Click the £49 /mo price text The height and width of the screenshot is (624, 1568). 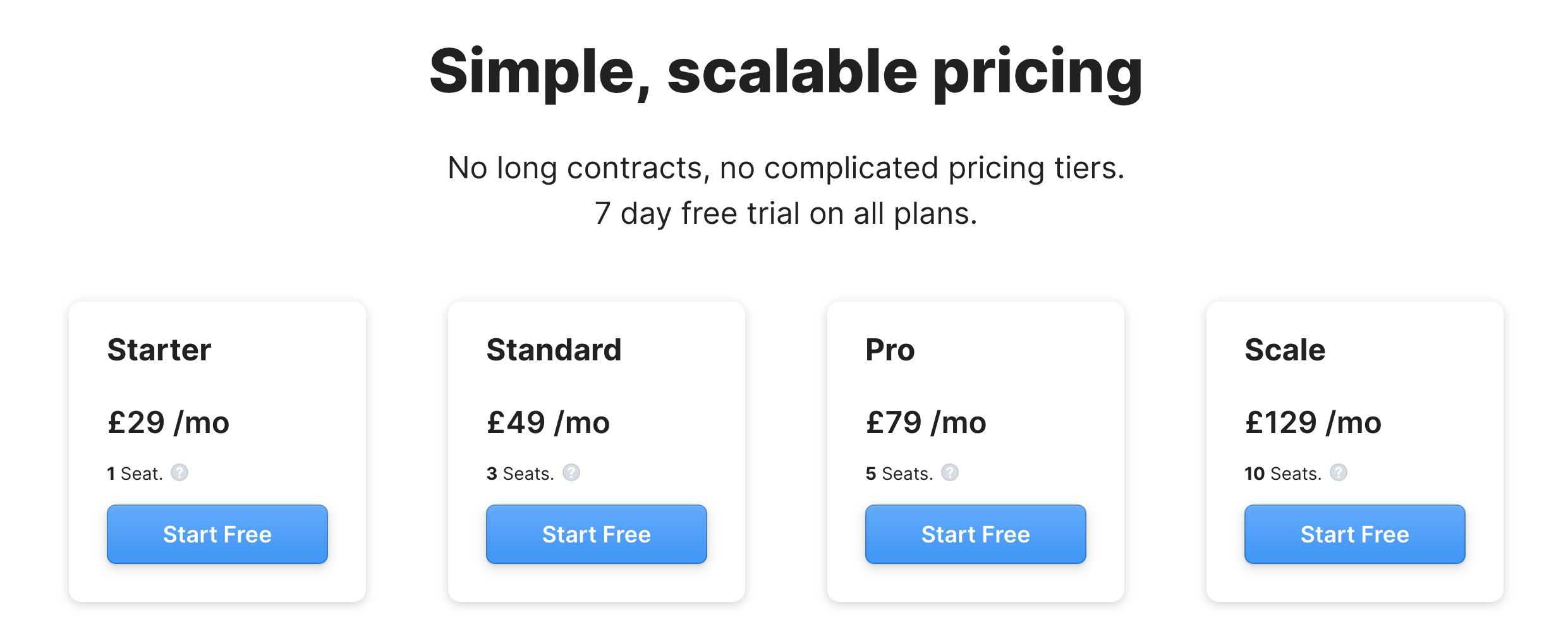coord(548,422)
